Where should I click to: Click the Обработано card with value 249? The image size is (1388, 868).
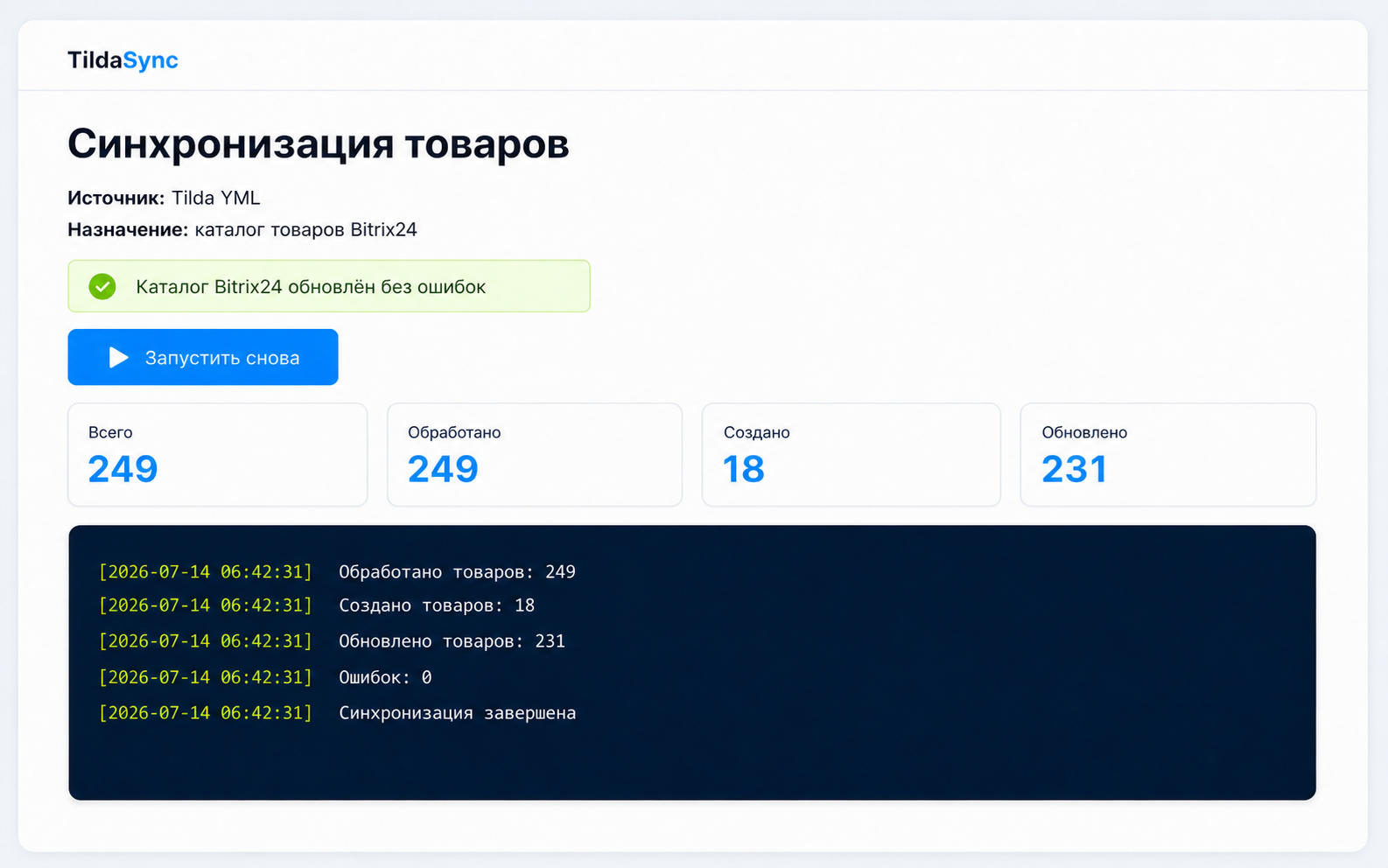click(535, 454)
